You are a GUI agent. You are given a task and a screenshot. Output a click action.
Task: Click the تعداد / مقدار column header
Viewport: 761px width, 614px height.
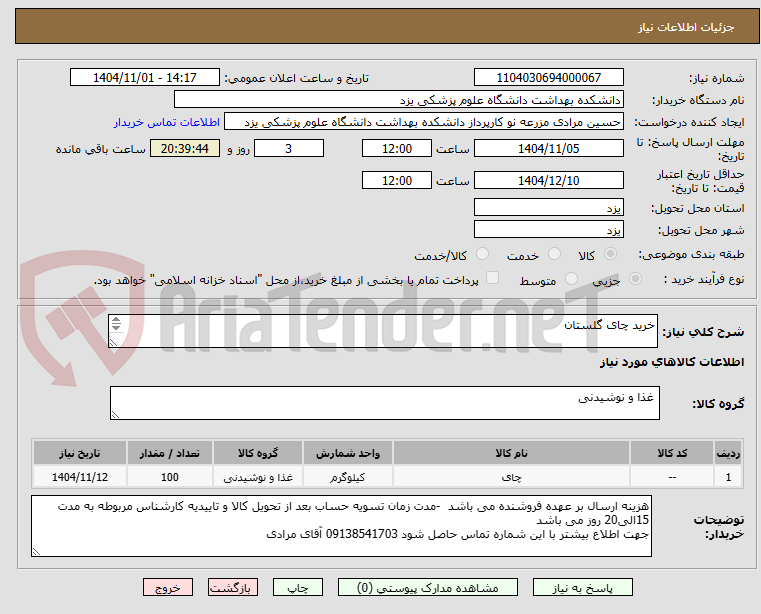(x=169, y=453)
